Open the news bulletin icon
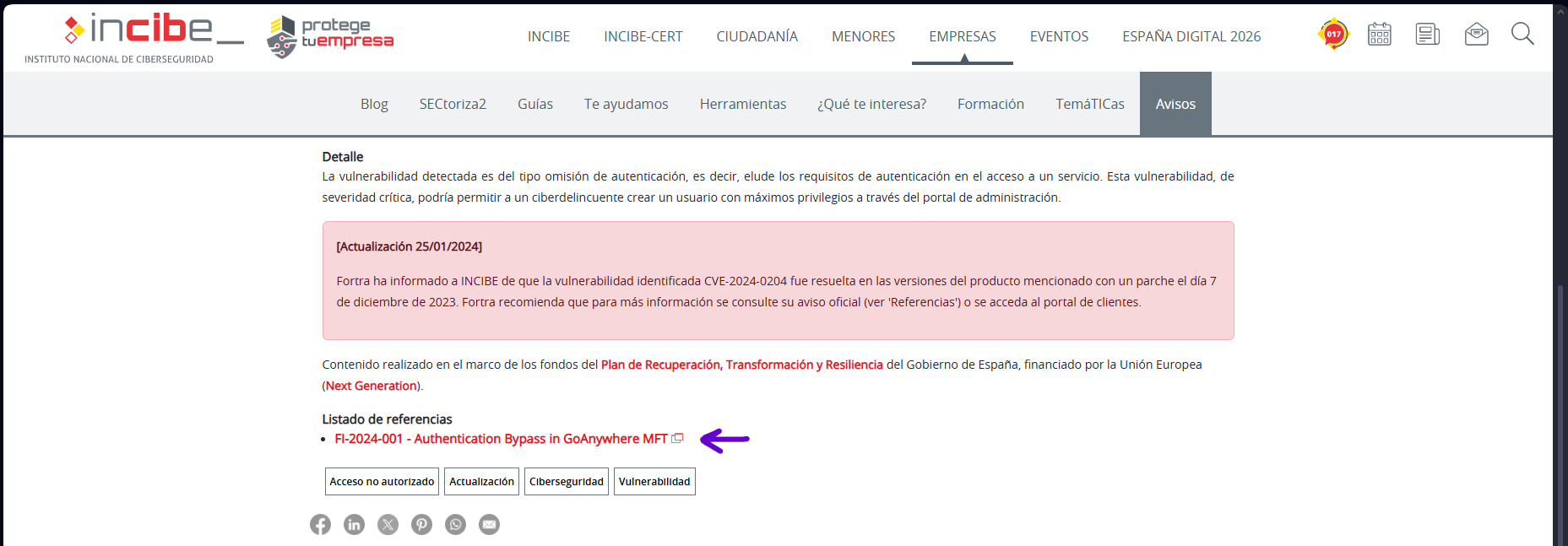Image resolution: width=1568 pixels, height=546 pixels. pyautogui.click(x=1428, y=34)
